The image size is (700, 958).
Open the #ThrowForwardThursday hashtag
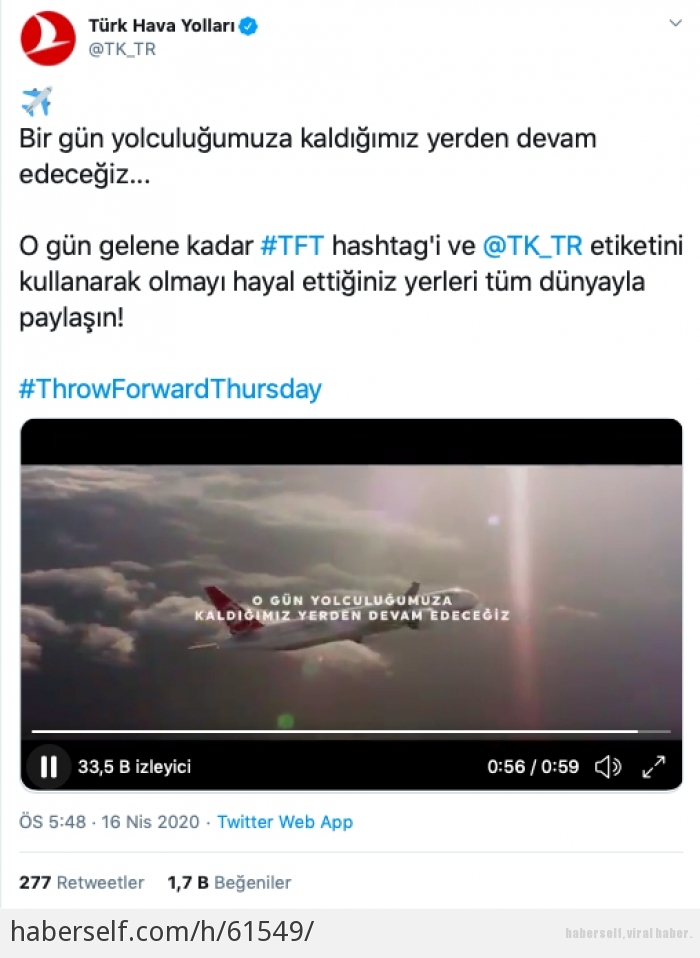click(170, 389)
